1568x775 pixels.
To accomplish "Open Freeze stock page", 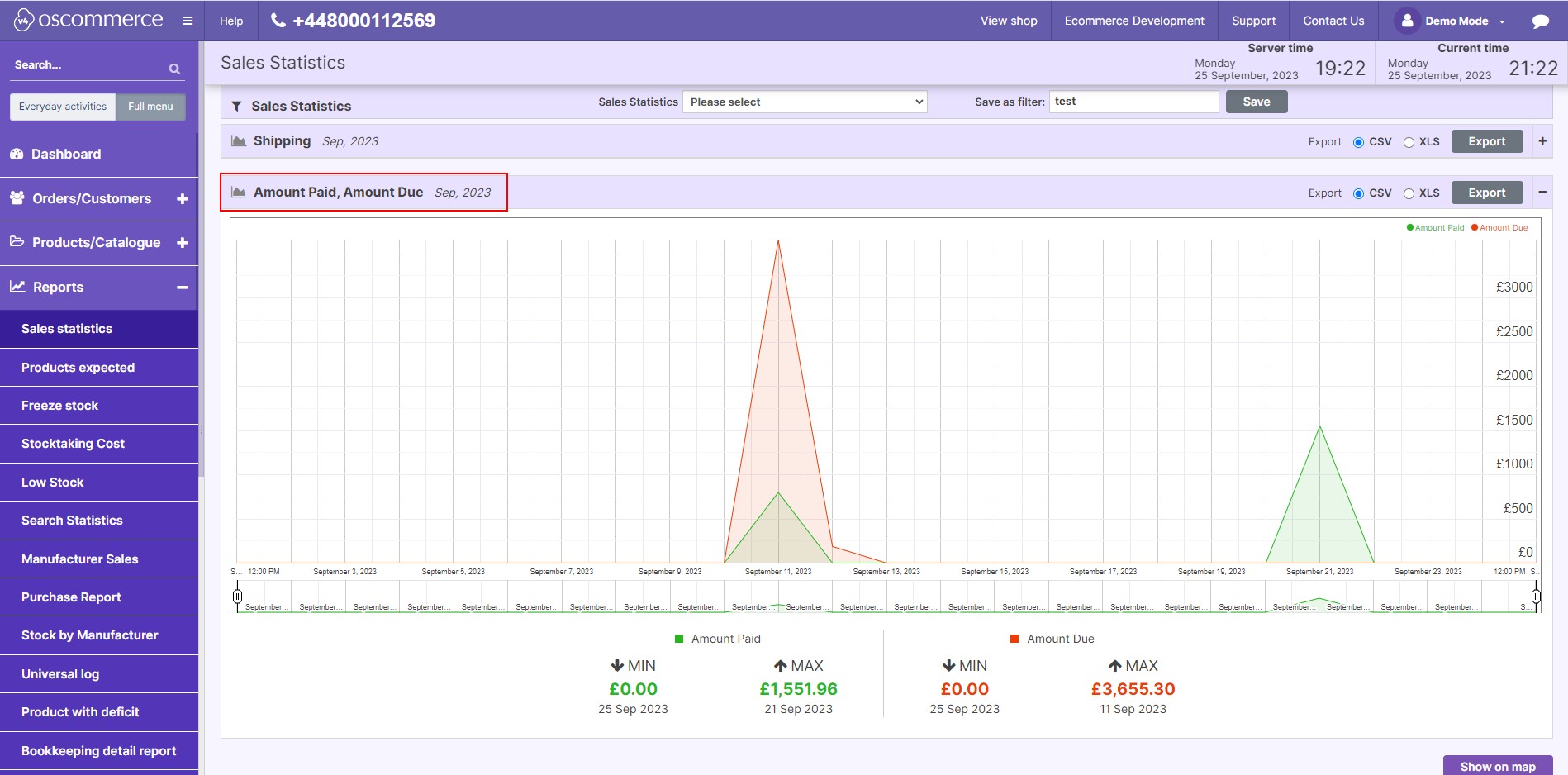I will [99, 406].
